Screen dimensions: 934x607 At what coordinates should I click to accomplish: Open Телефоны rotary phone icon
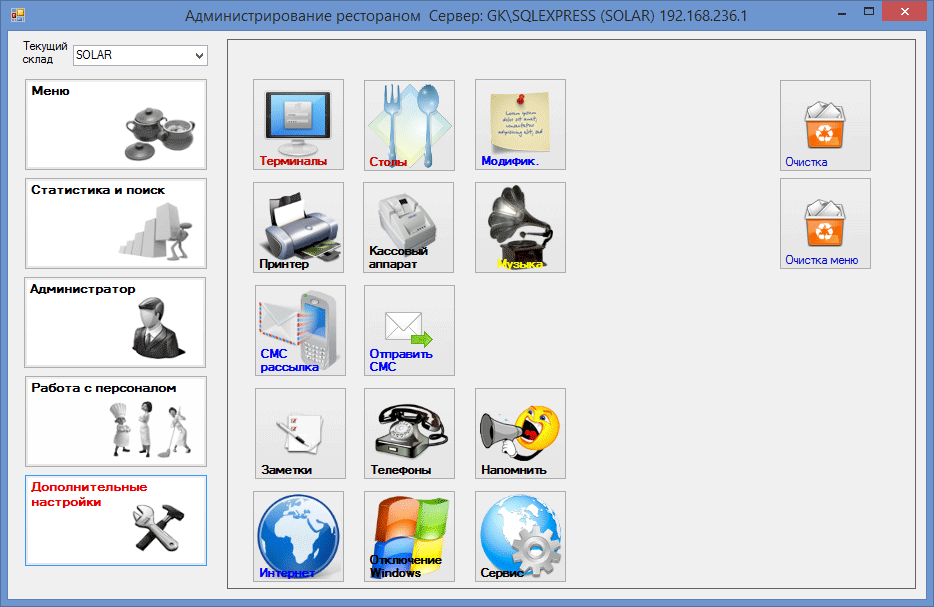coord(409,433)
